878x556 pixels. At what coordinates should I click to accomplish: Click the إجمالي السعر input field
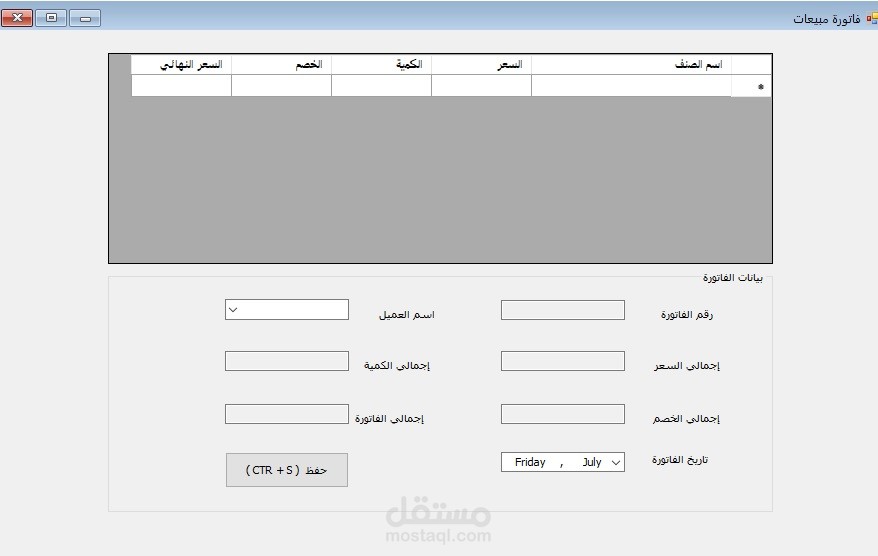[563, 361]
